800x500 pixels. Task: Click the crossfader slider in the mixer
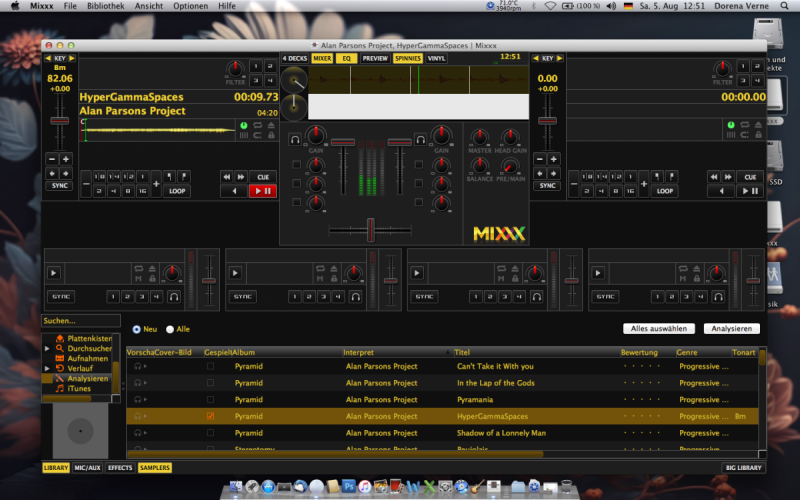[369, 230]
